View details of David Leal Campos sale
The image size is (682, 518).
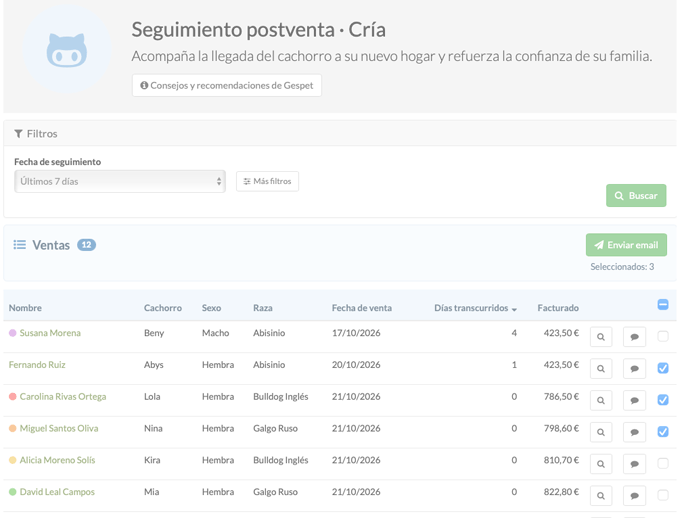click(x=601, y=495)
